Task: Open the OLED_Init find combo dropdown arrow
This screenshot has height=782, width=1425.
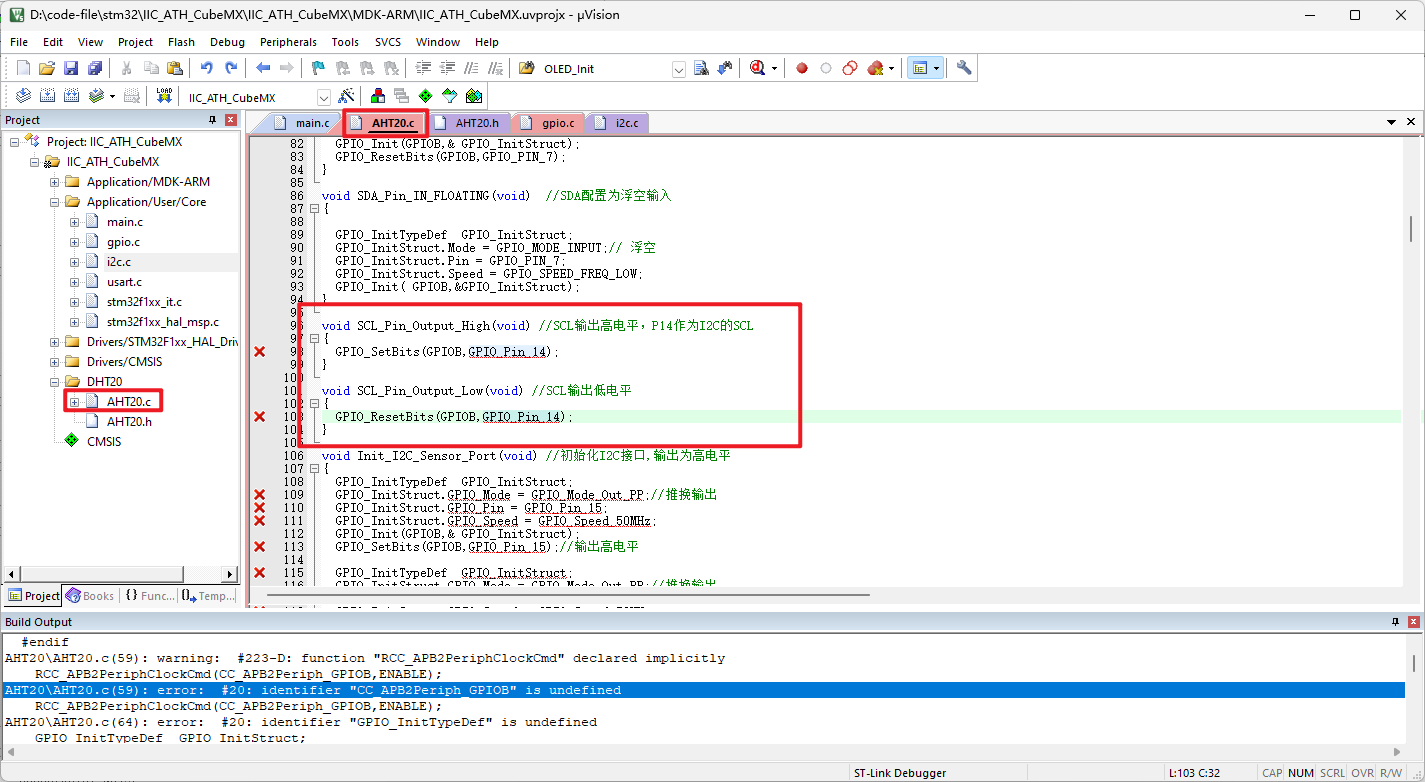Action: pos(679,69)
